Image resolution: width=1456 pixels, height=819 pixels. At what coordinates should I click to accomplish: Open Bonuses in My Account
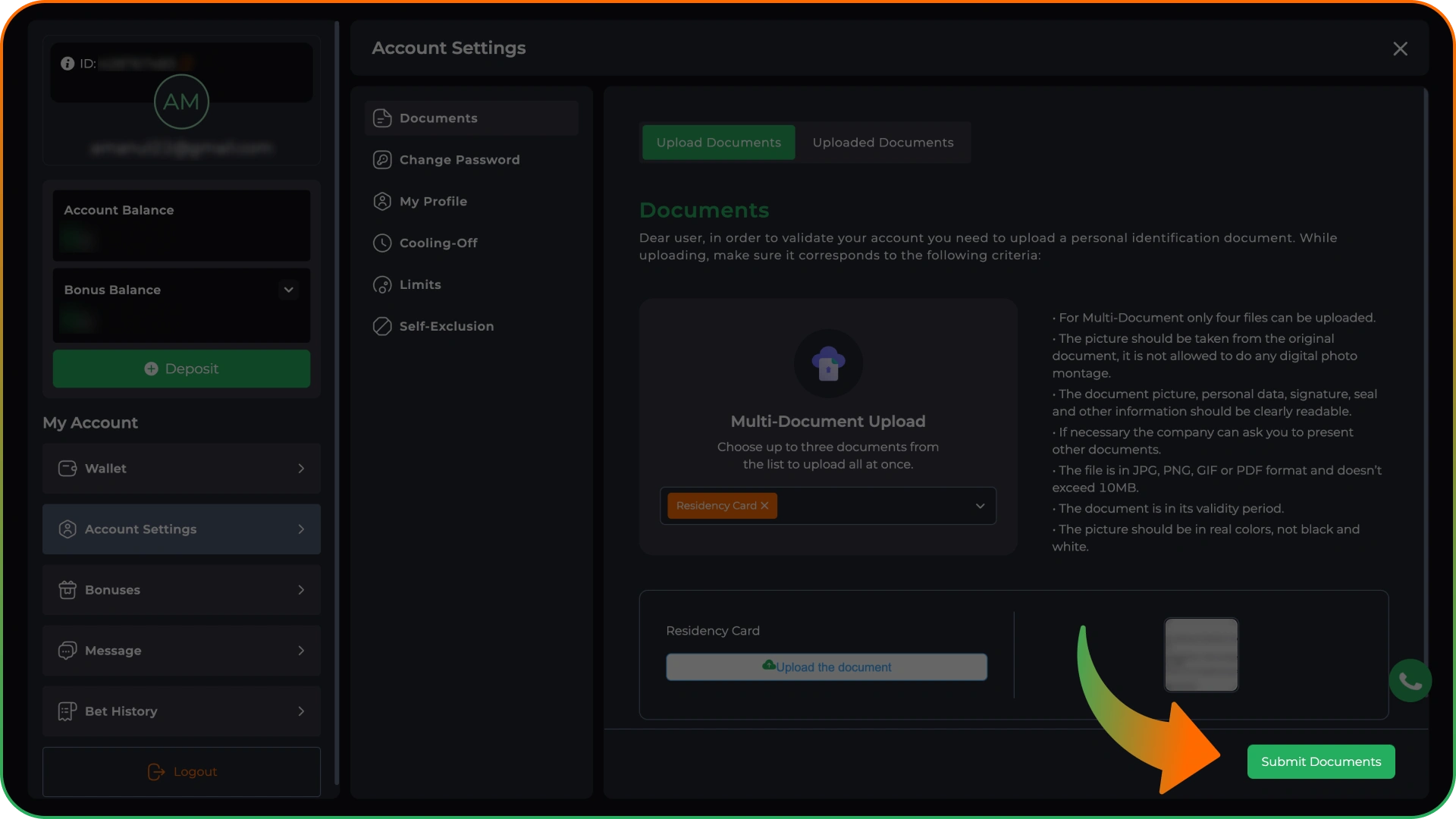(x=181, y=590)
